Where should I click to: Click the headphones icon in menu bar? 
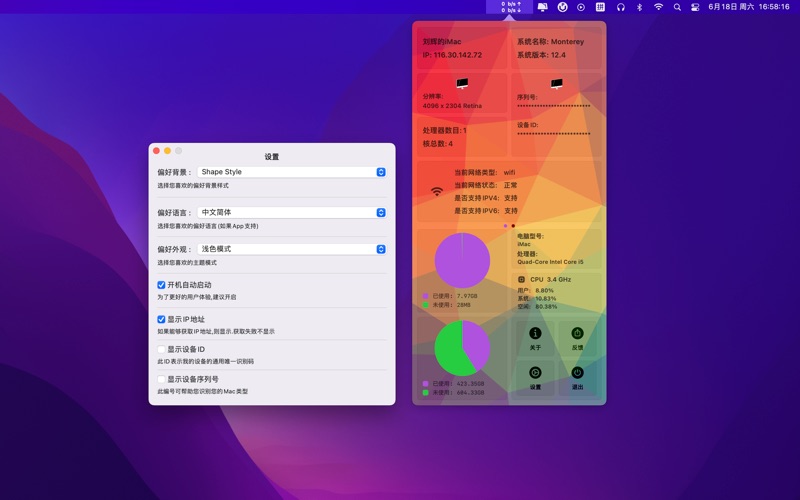(x=620, y=7)
